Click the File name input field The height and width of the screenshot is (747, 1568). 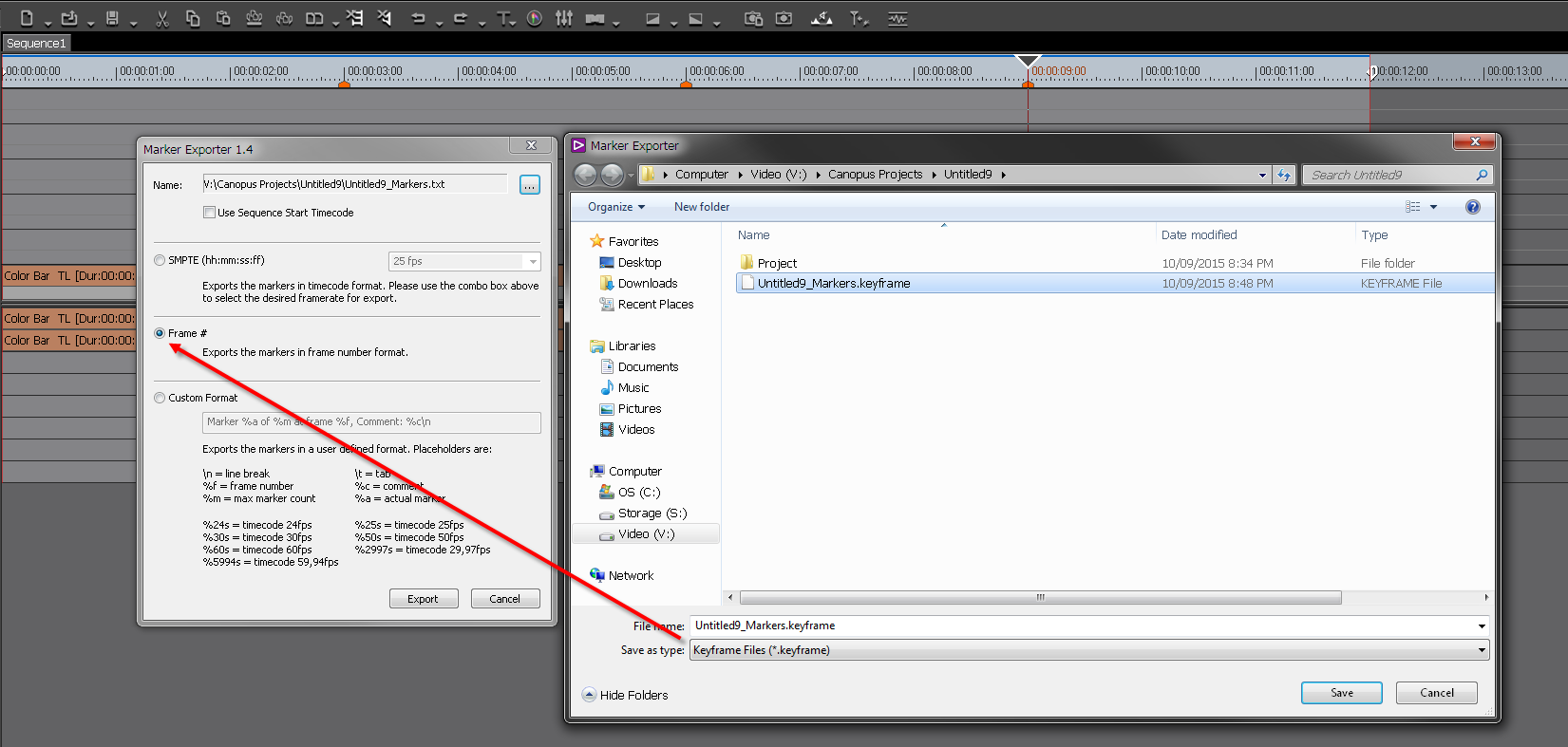1083,626
